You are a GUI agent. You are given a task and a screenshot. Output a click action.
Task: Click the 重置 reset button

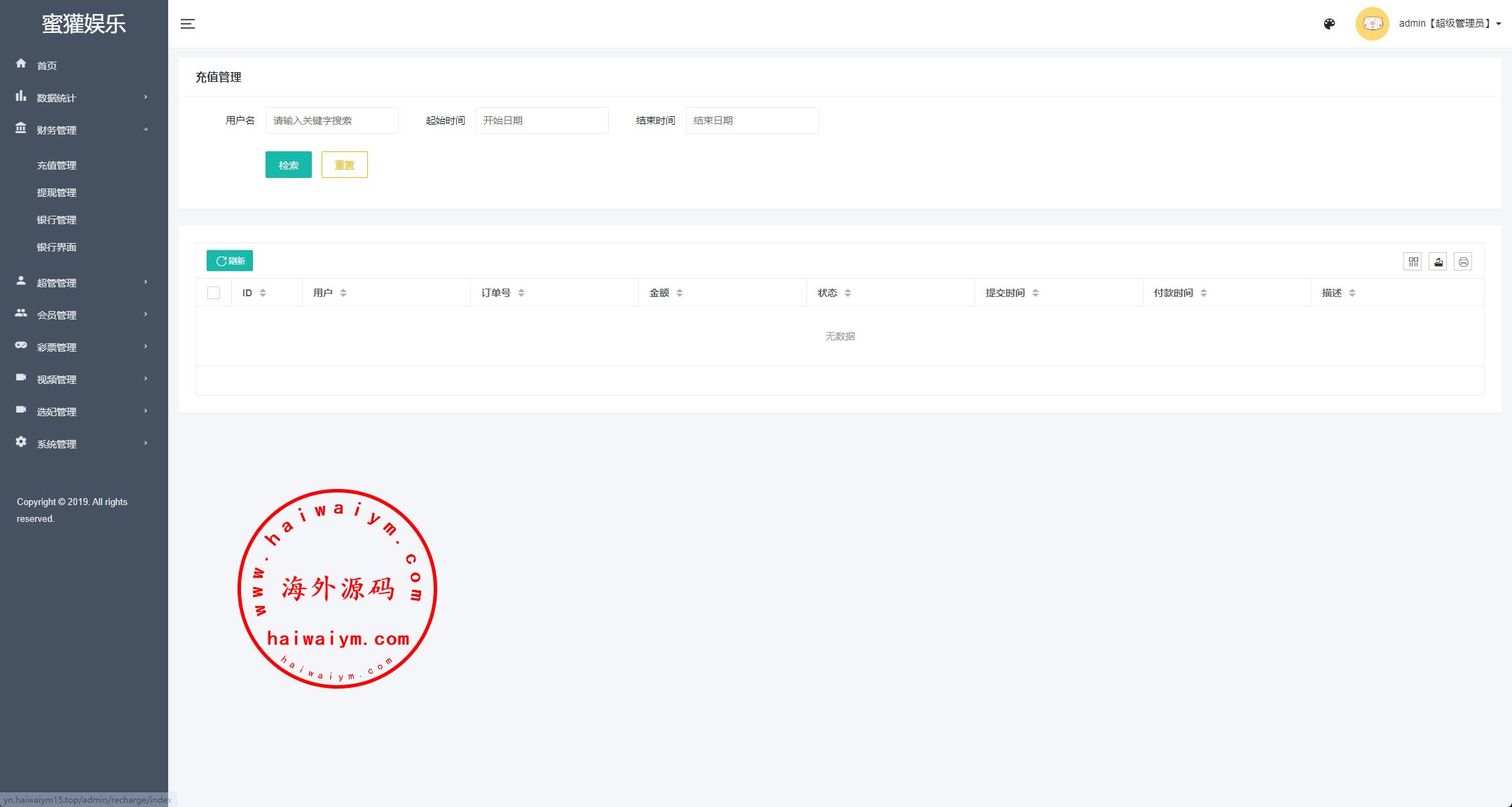pos(344,165)
